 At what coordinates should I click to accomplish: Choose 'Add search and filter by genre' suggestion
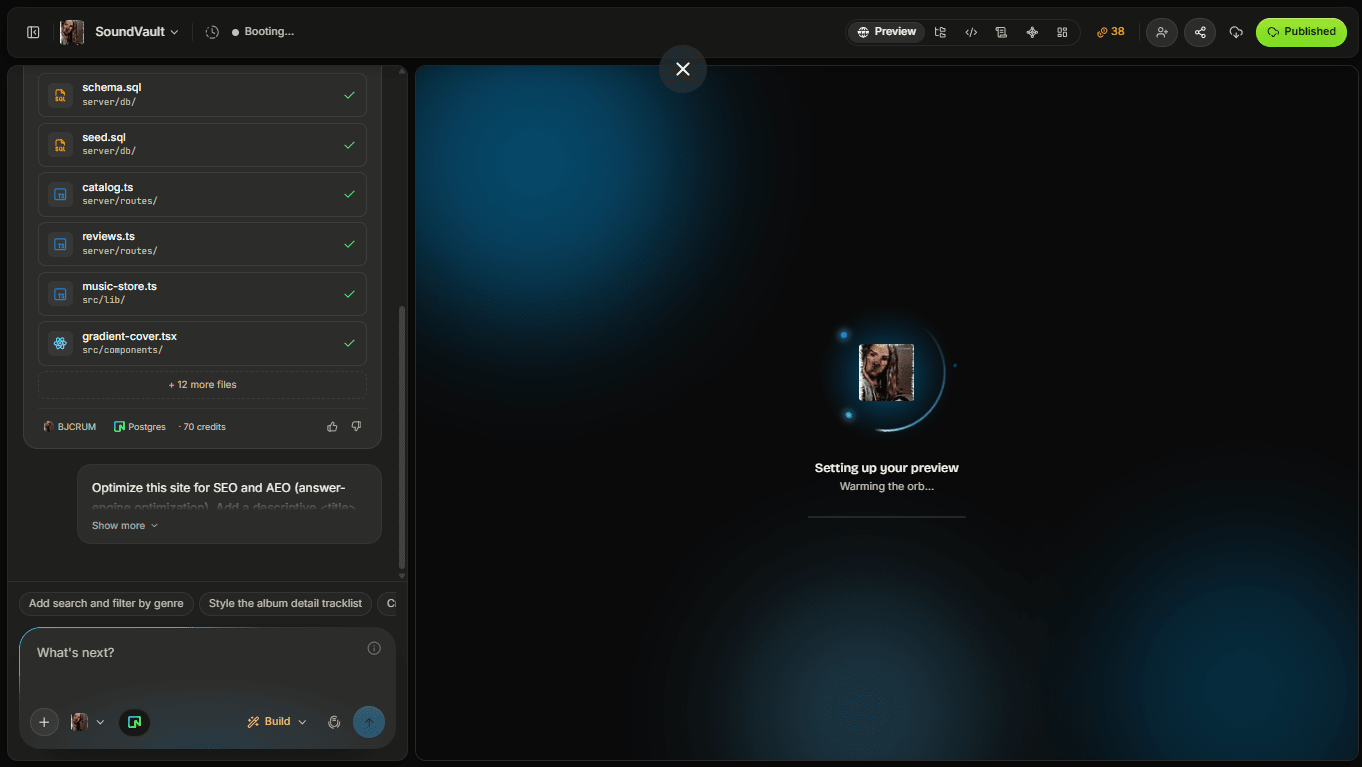click(106, 604)
